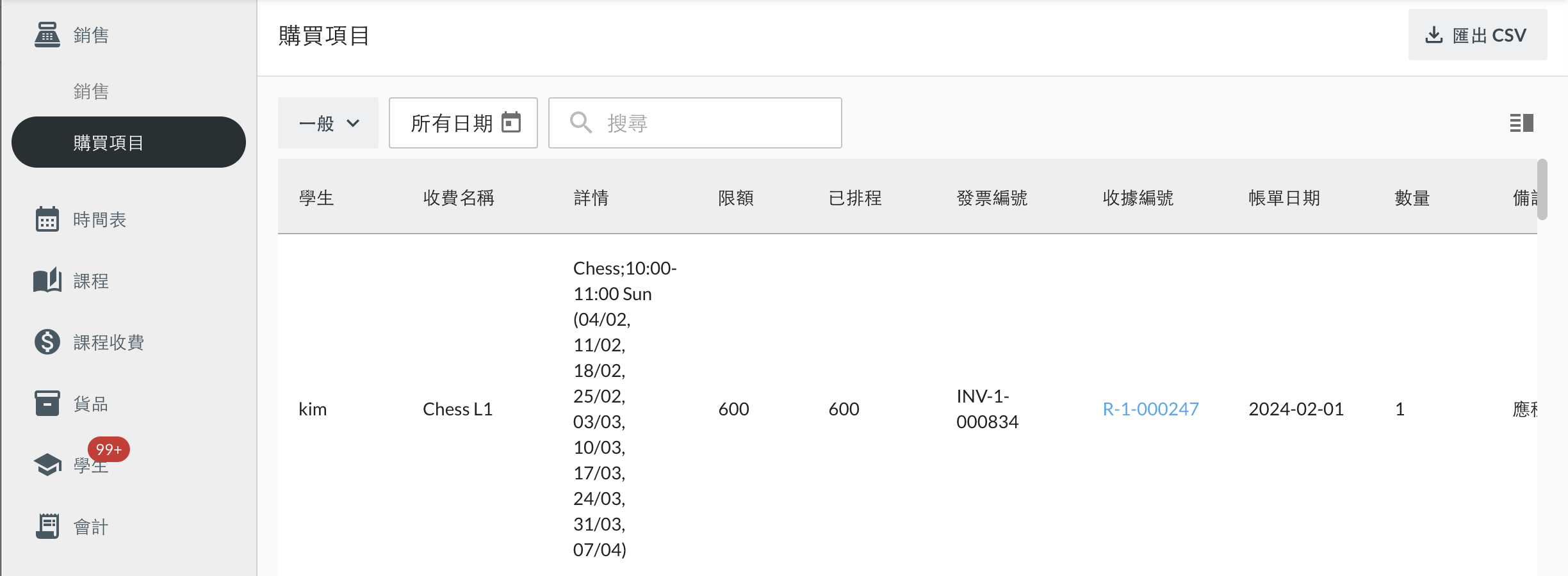
Task: Click the 已排程 column header
Action: 855,198
